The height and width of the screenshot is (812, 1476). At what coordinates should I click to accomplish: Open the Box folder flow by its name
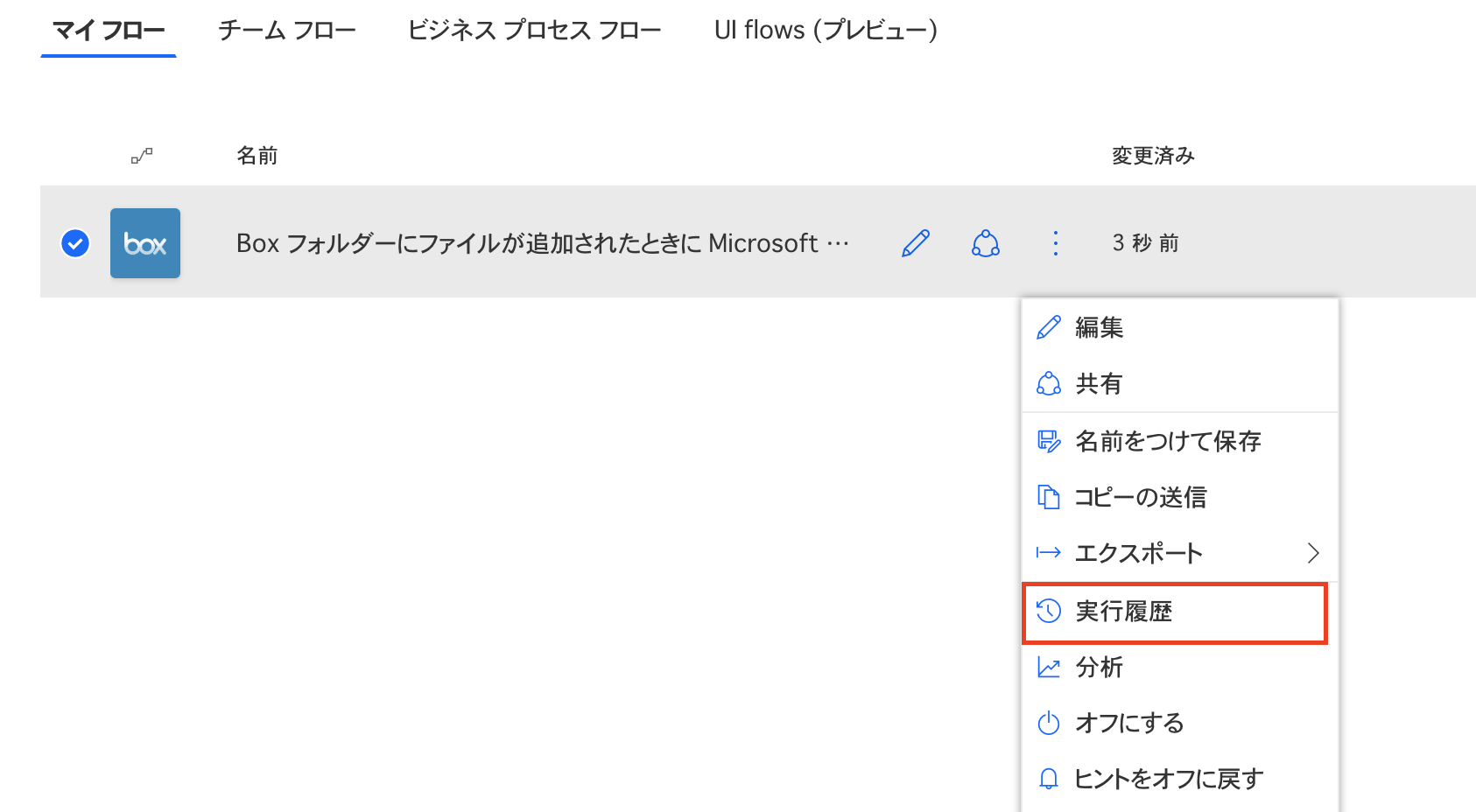coord(541,243)
